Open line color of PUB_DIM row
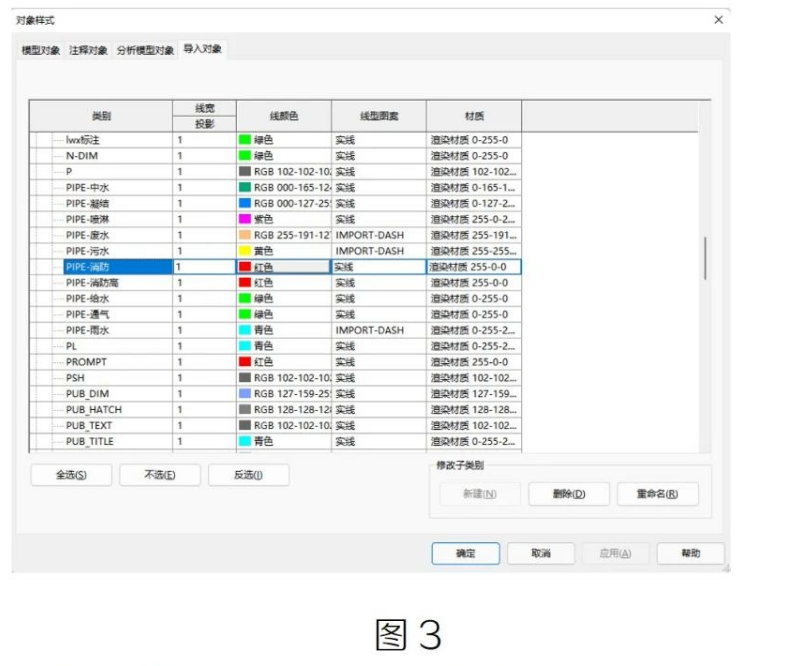The image size is (798, 666). click(284, 393)
